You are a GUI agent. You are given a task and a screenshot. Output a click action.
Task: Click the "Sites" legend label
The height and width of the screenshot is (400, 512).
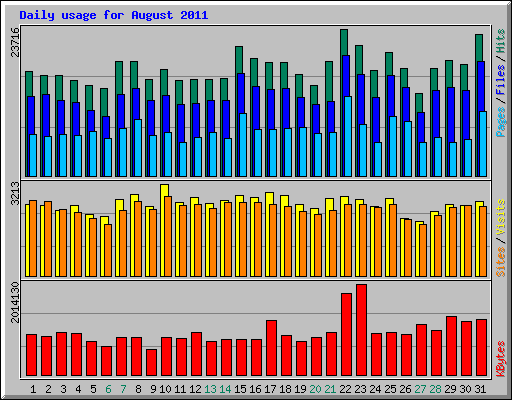pos(501,262)
